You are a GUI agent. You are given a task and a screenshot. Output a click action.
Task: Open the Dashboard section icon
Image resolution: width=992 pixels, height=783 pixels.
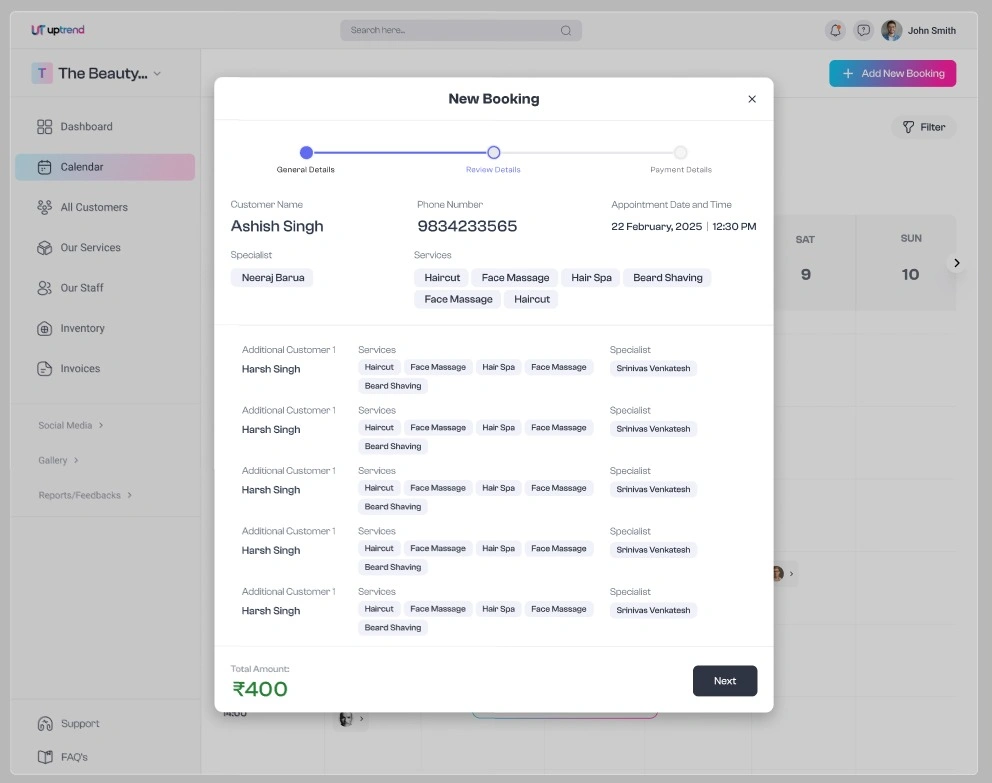tap(44, 126)
